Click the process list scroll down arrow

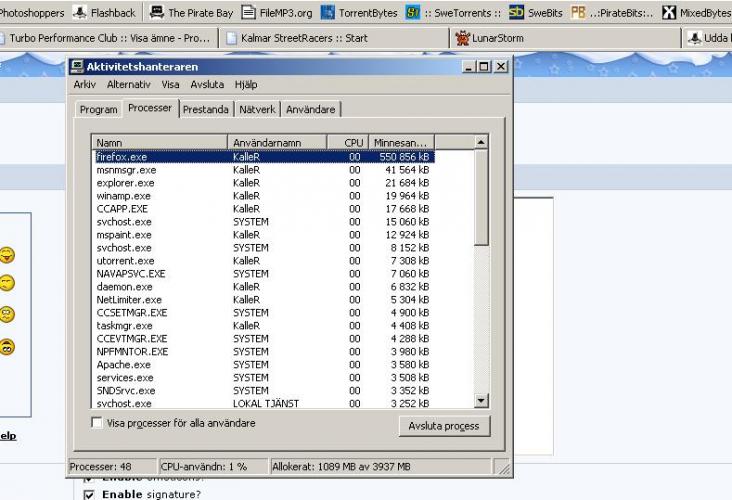point(481,401)
